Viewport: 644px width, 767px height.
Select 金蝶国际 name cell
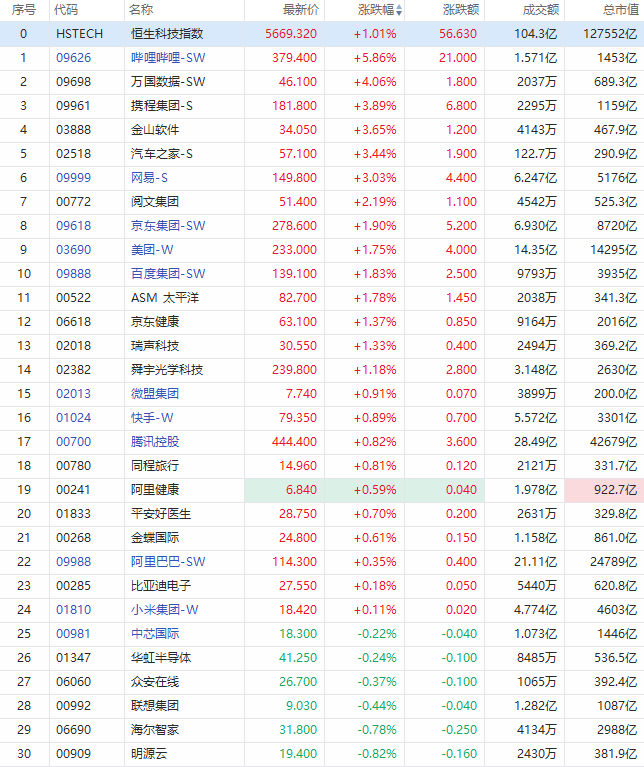tap(155, 537)
